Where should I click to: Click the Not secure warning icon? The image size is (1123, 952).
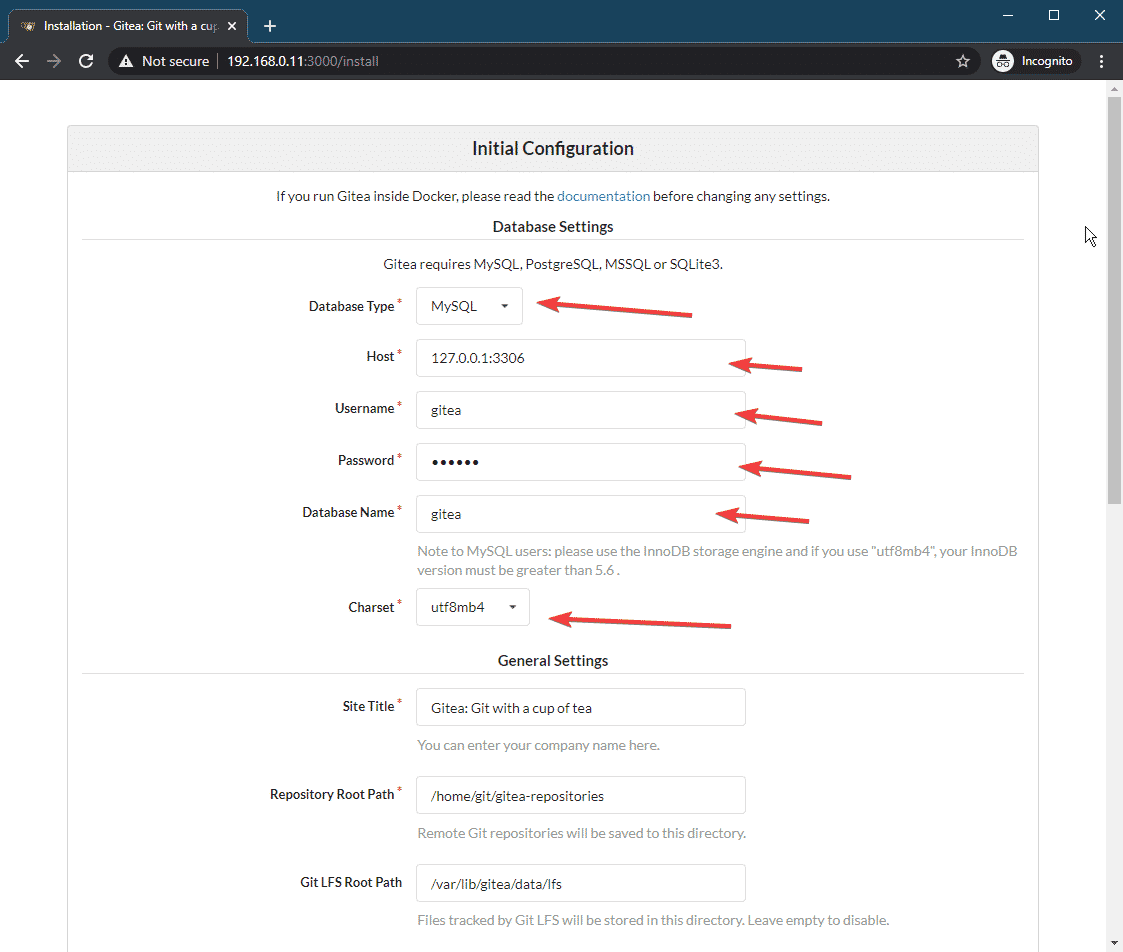point(126,61)
